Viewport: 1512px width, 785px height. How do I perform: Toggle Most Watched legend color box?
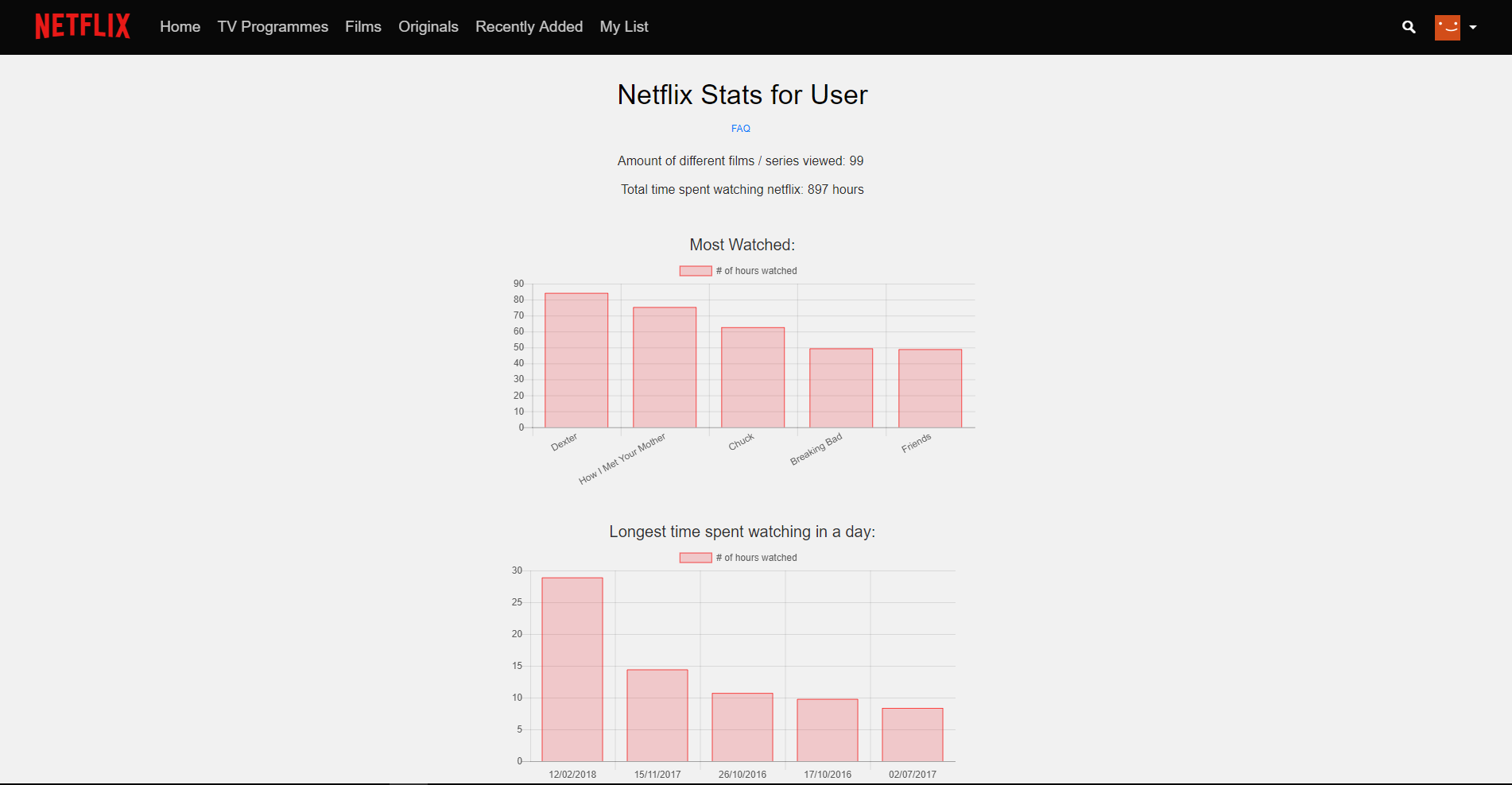coord(696,271)
